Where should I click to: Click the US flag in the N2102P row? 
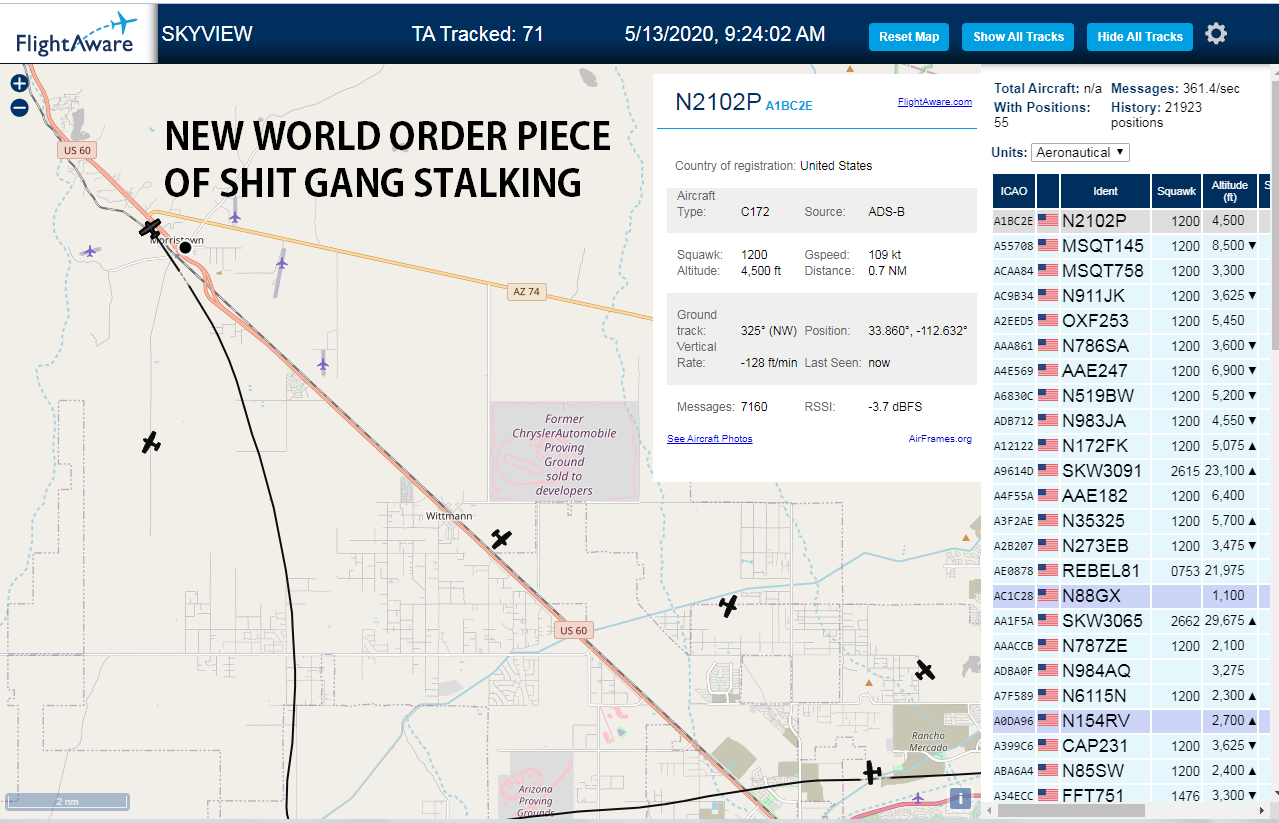(x=1047, y=220)
